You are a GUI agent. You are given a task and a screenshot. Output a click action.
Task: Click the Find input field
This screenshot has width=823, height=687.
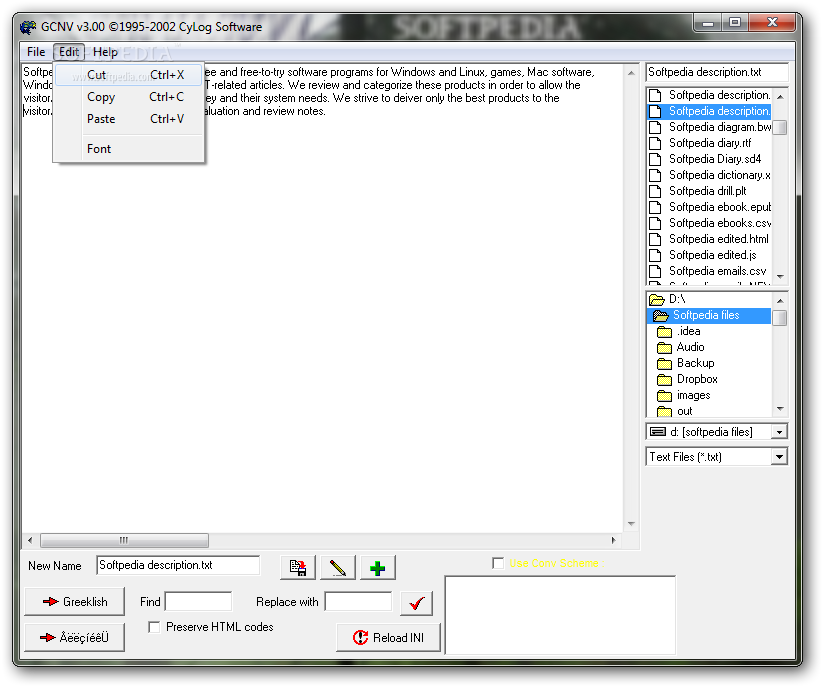[x=198, y=602]
